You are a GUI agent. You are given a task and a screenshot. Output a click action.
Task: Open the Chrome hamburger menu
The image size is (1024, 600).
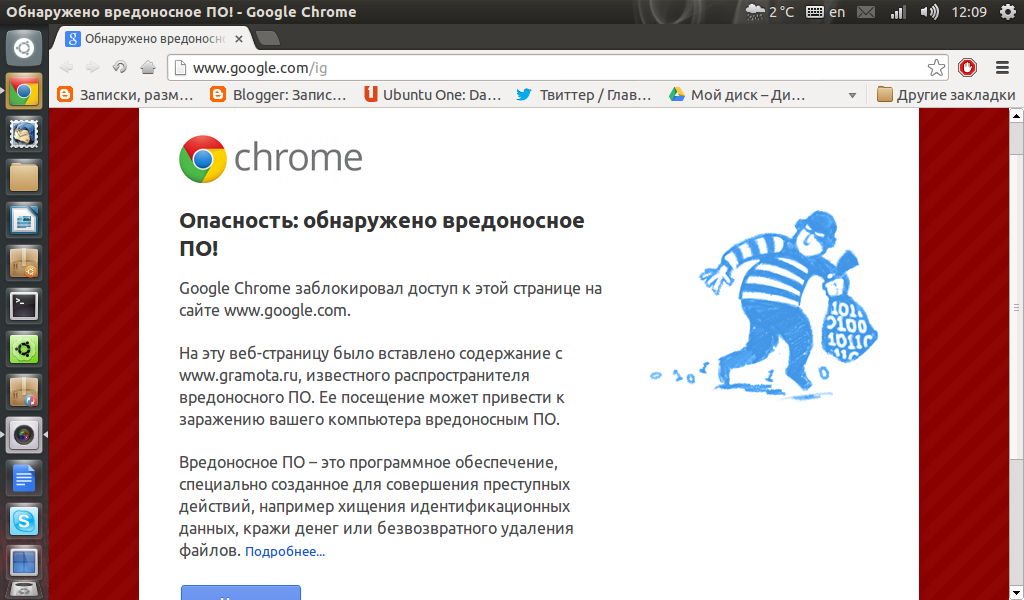click(1002, 67)
